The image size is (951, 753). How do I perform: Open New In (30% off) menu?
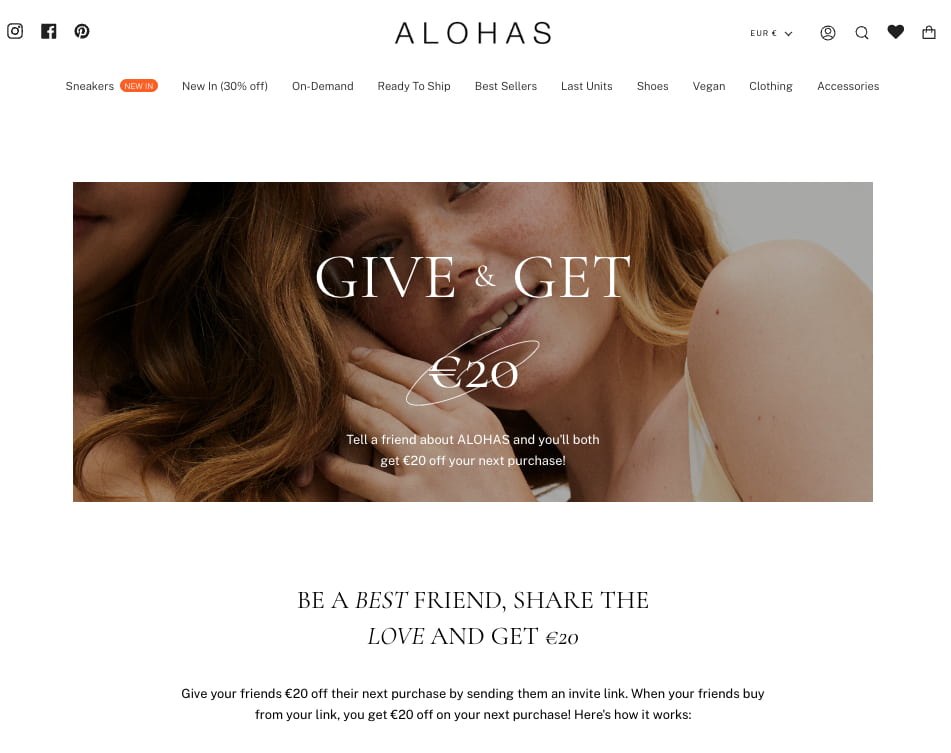pos(225,86)
